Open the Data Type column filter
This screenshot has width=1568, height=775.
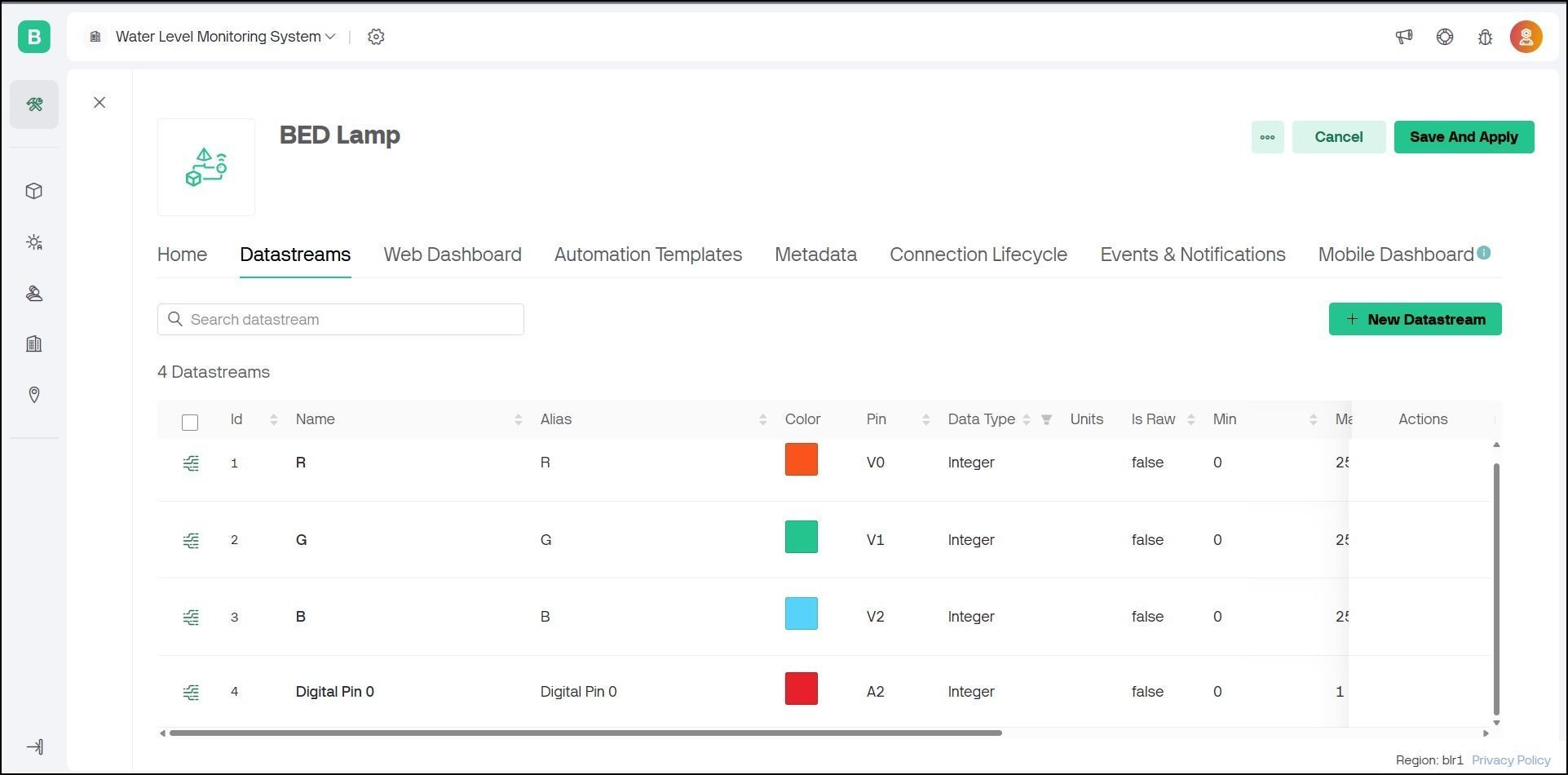[x=1046, y=419]
